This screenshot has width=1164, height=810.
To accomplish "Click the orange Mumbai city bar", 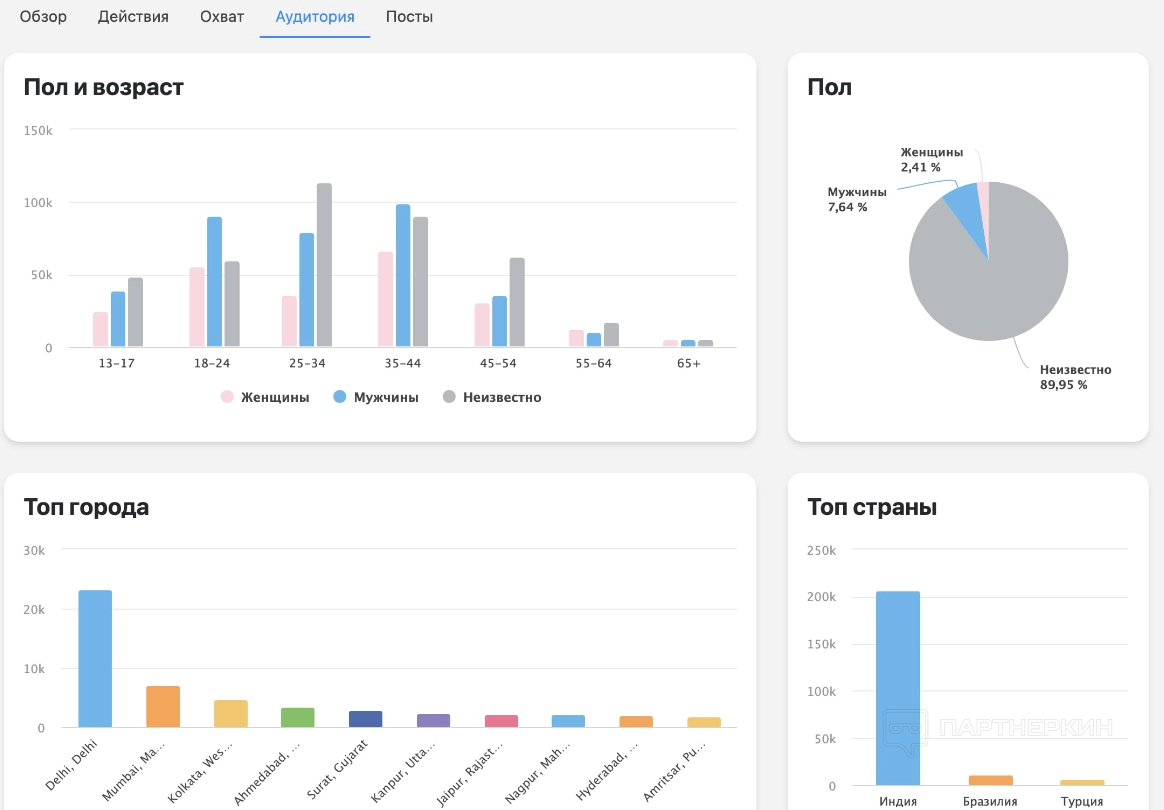I will 163,707.
